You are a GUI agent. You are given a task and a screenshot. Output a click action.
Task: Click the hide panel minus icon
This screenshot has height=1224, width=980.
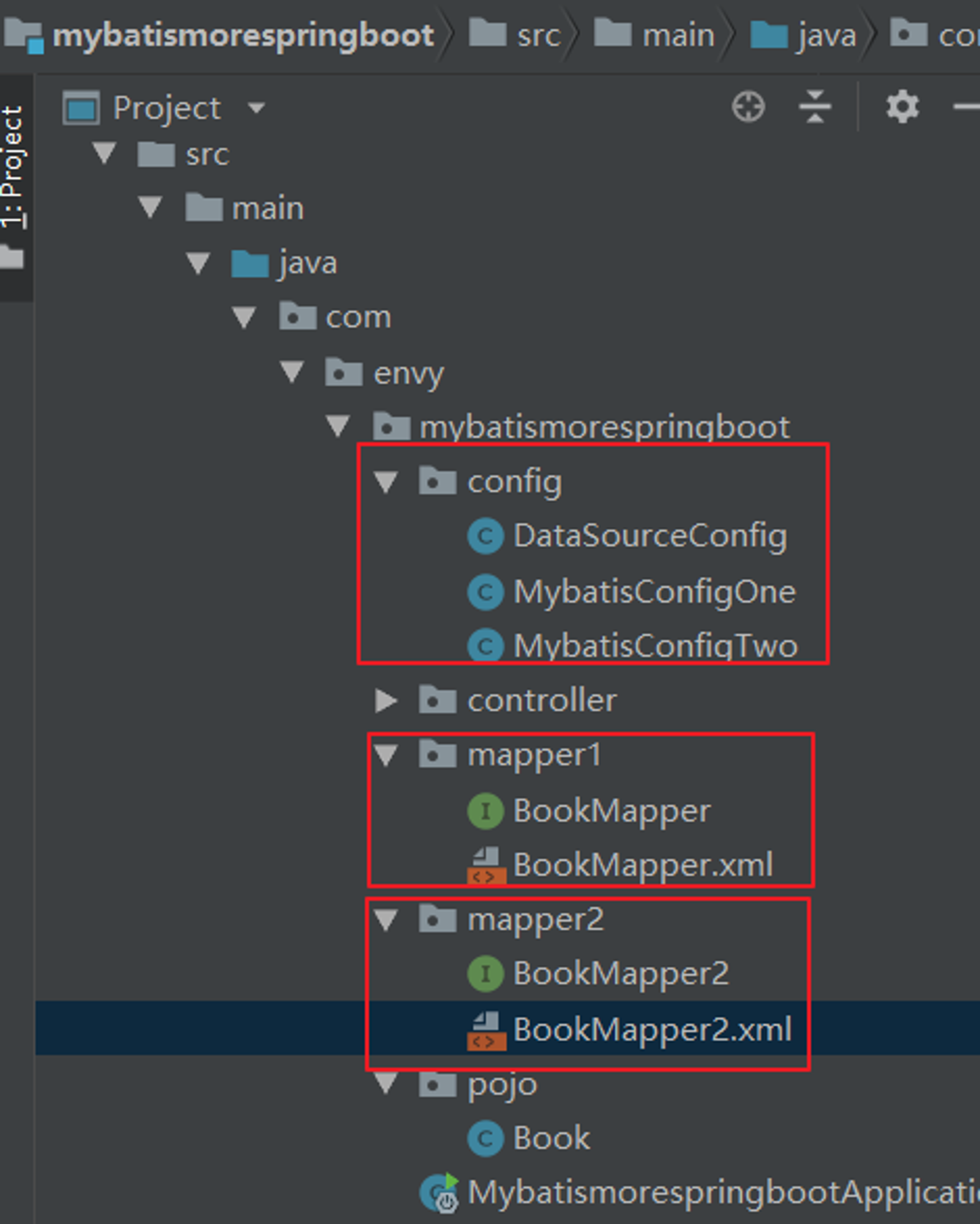pos(967,107)
